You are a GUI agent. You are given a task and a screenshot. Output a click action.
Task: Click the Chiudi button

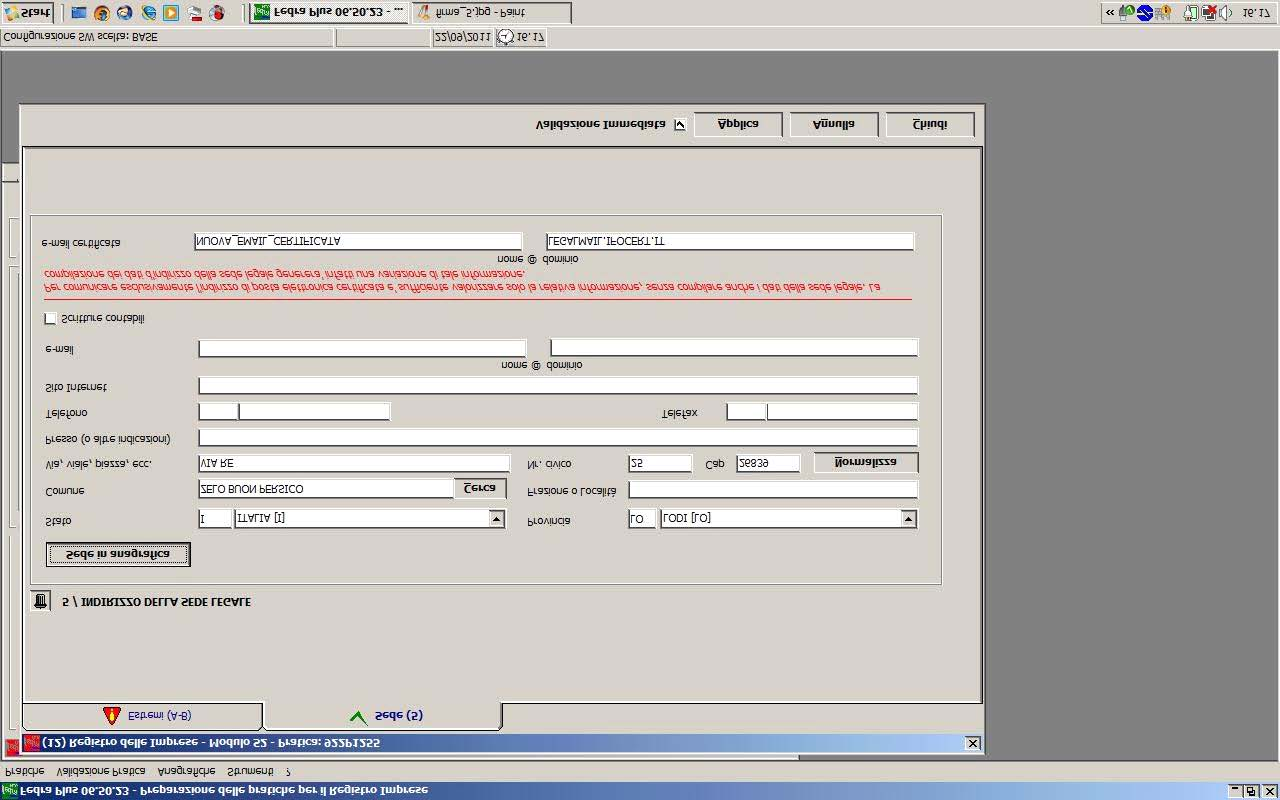tap(930, 124)
